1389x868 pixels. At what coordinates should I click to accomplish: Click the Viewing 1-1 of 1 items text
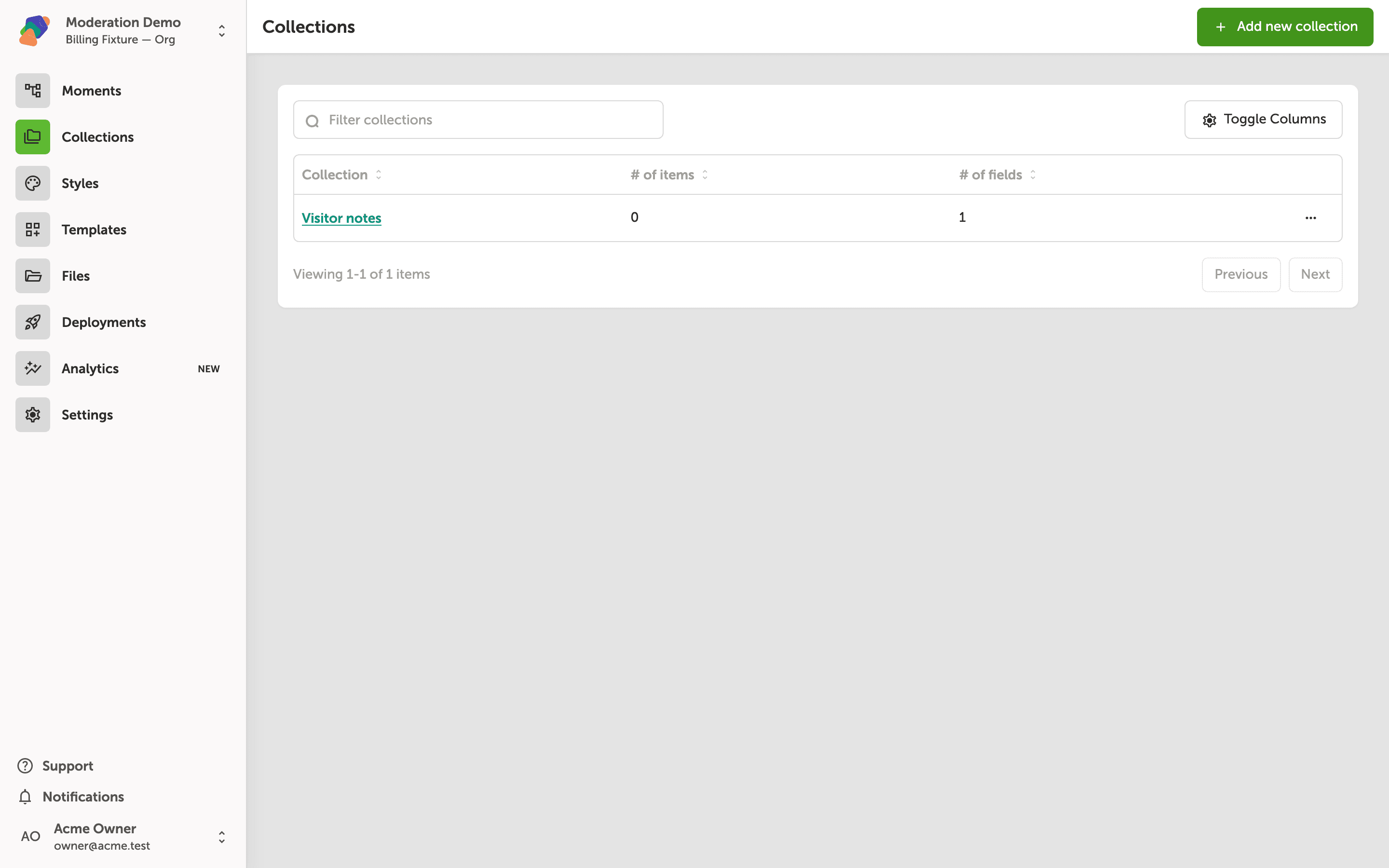pyautogui.click(x=362, y=274)
